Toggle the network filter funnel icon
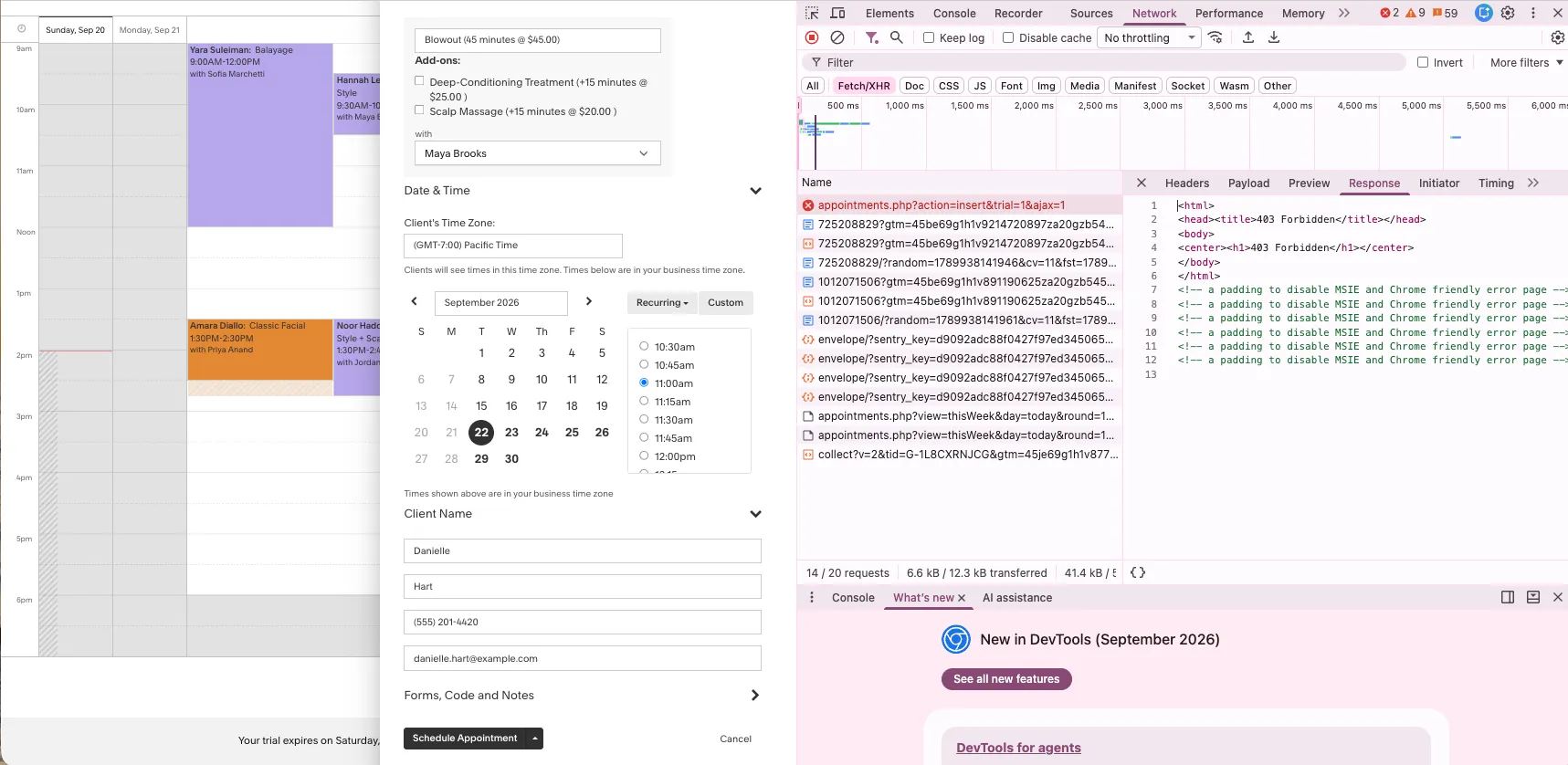Screen dimensions: 1568x765 pos(872,37)
